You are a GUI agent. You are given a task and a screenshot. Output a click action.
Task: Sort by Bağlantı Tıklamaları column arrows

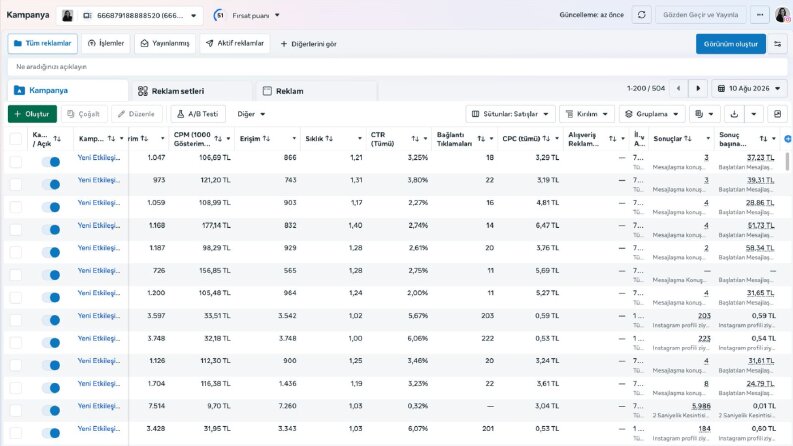(480, 139)
